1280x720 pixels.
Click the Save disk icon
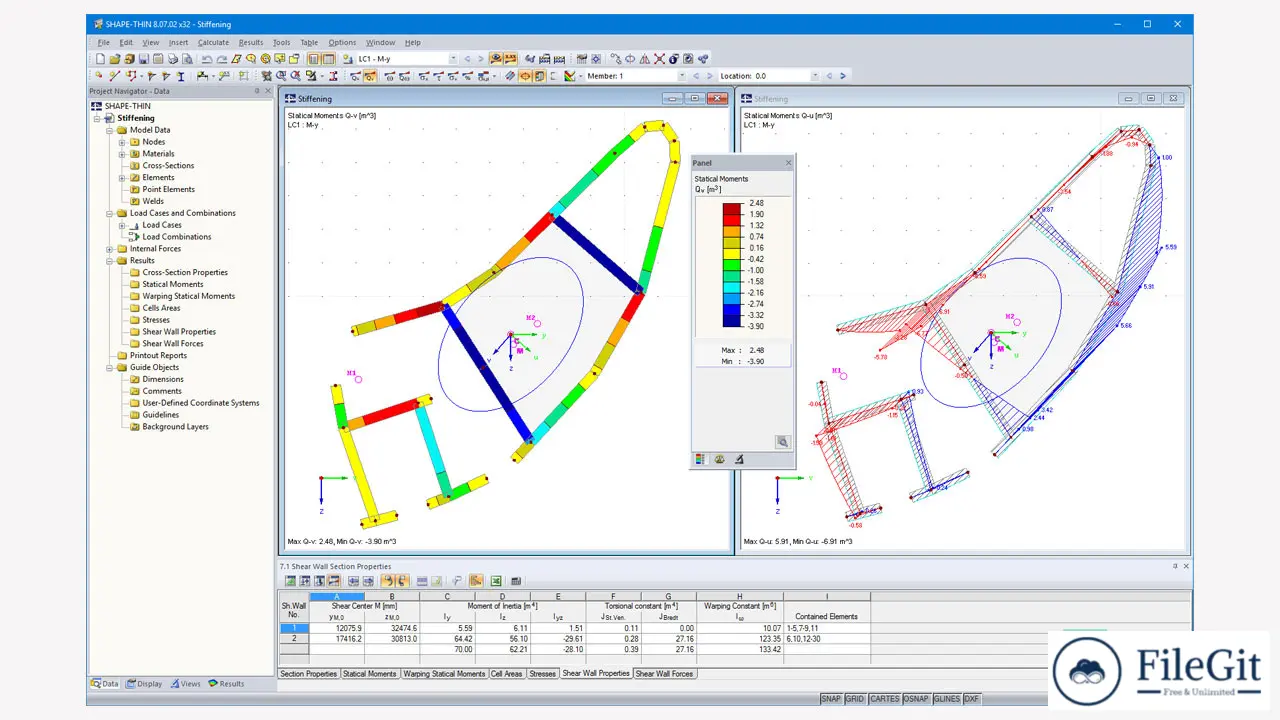point(143,59)
